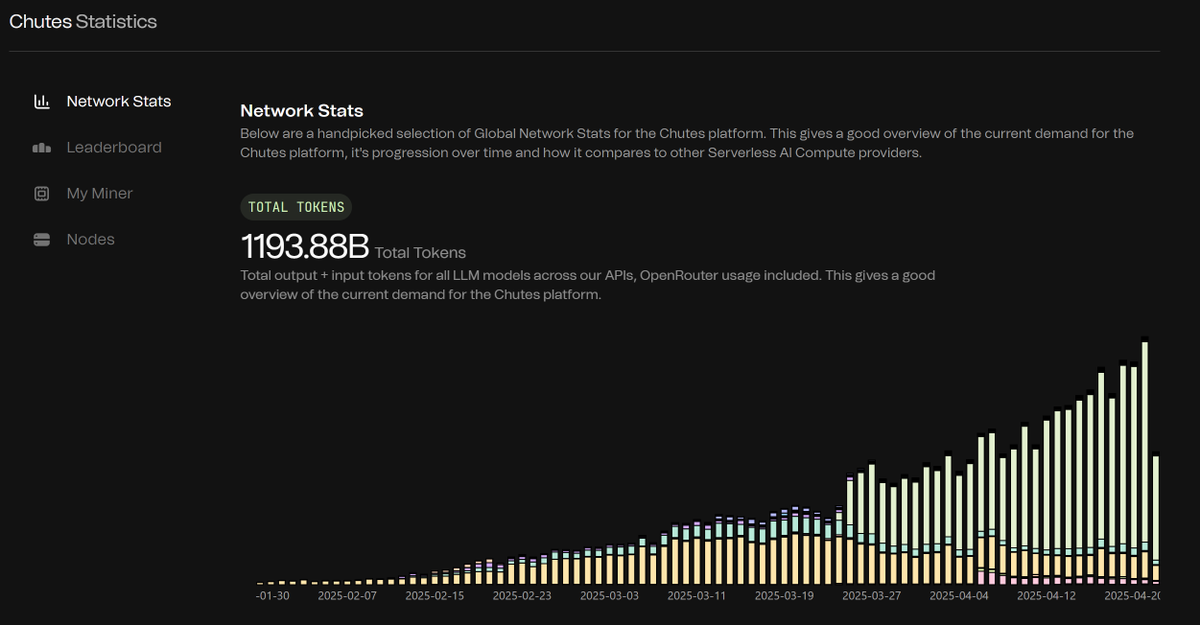
Task: Click the 2025-02-23 axis date label
Action: click(x=522, y=595)
